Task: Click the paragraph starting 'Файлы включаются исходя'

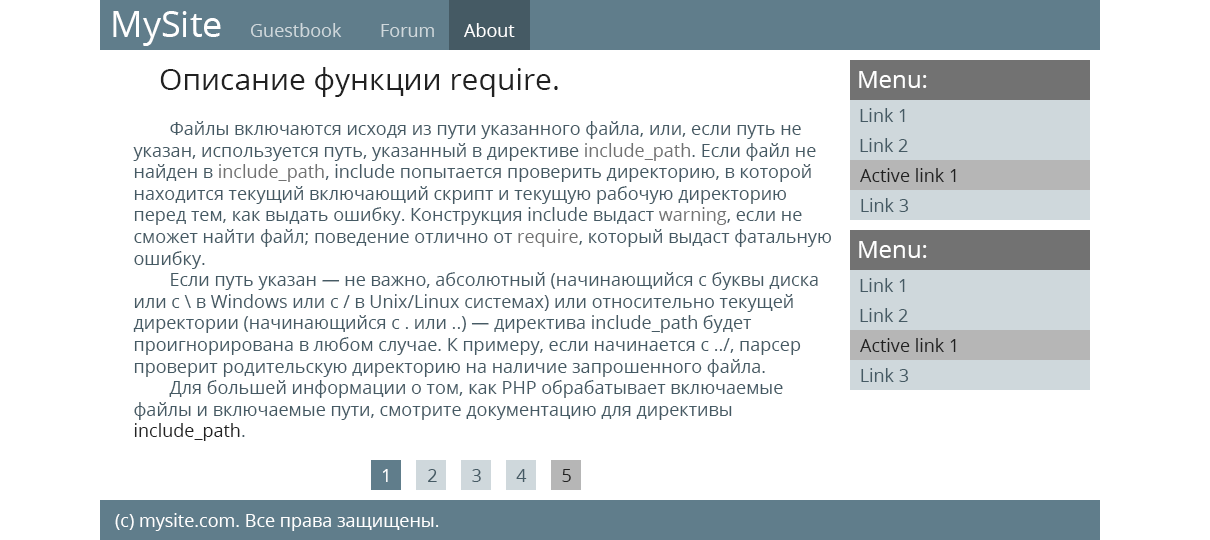Action: (483, 194)
